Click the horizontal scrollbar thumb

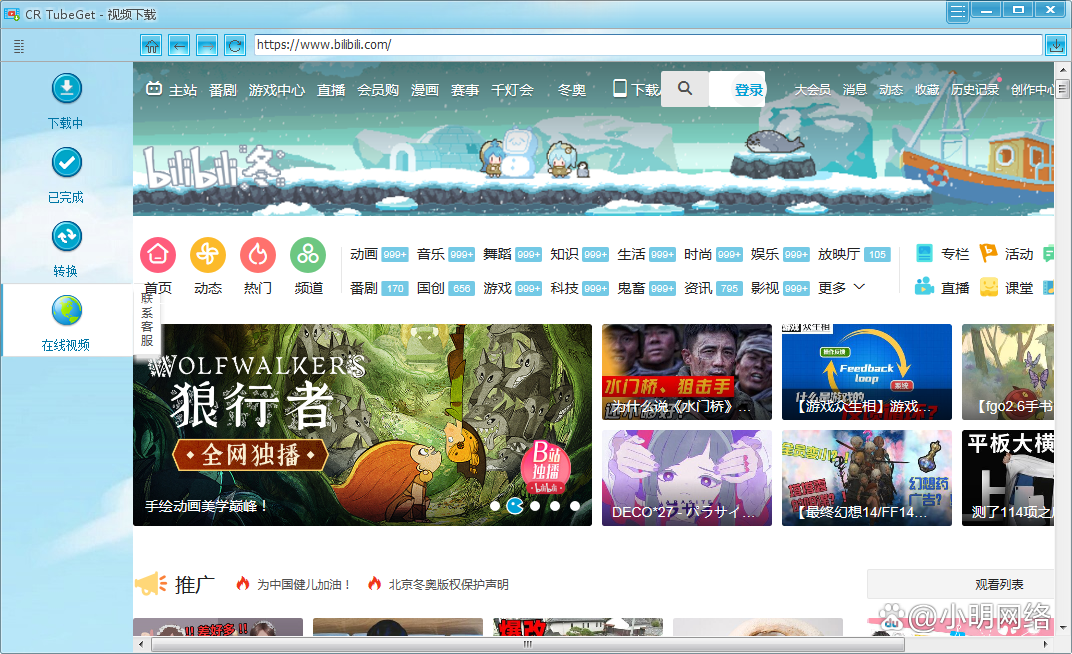point(527,644)
